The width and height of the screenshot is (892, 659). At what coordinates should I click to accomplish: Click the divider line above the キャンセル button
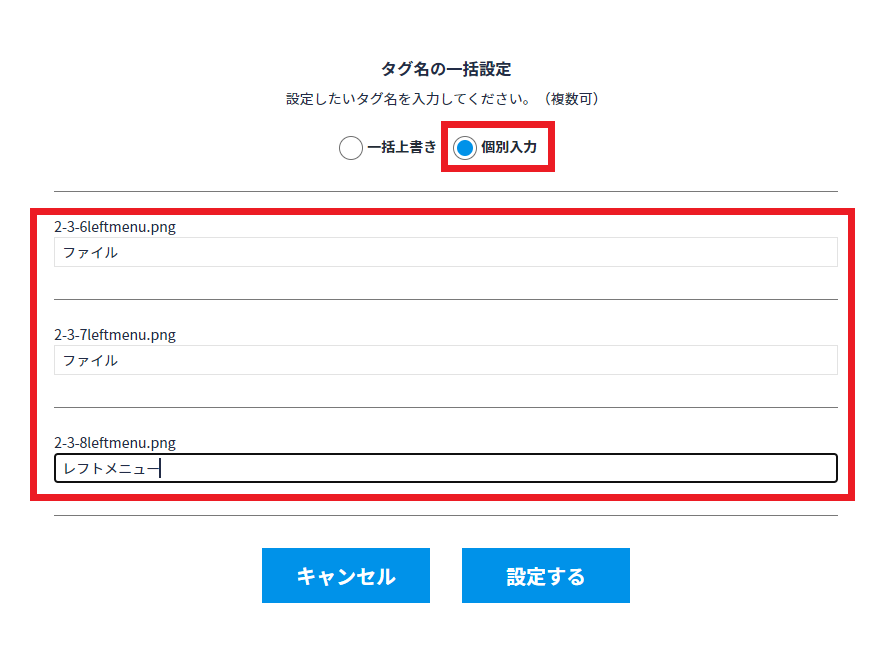tap(446, 515)
